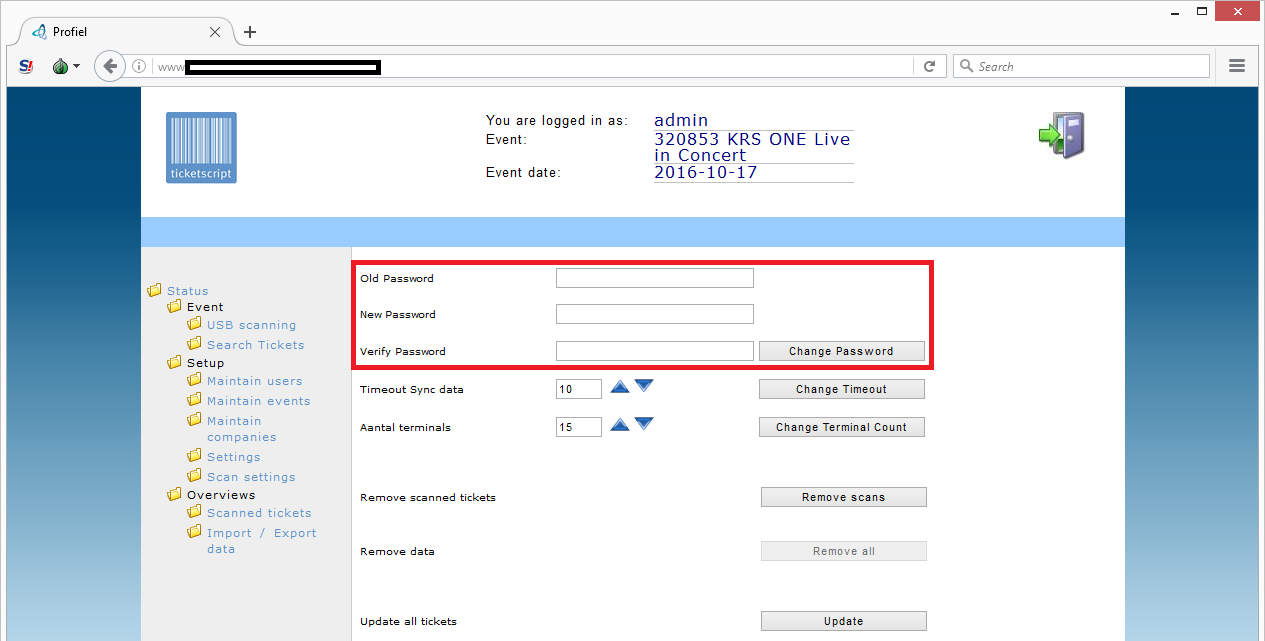Click the Aantal terminals number field

[579, 427]
